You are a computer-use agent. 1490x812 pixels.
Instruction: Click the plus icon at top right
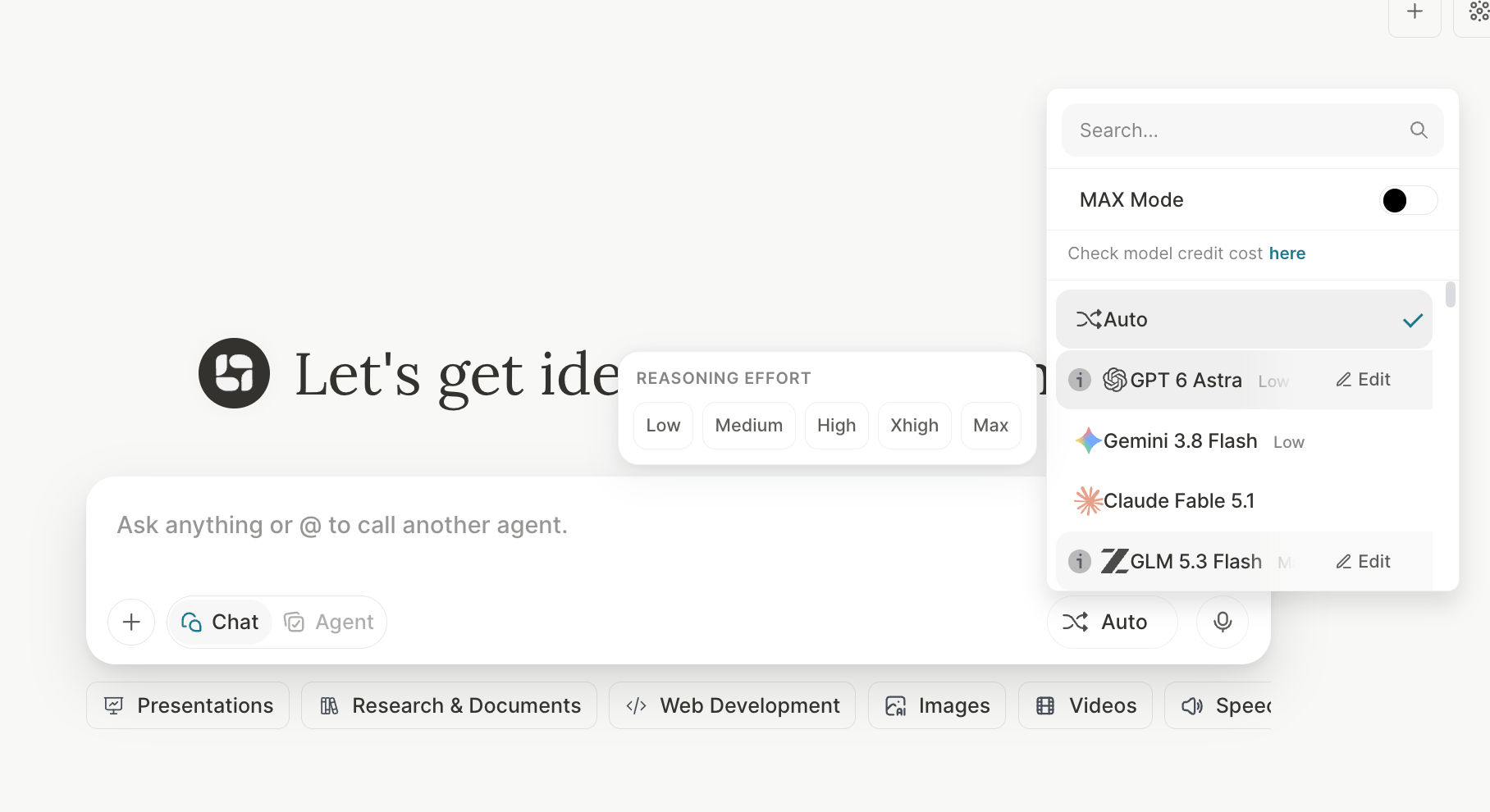pyautogui.click(x=1415, y=11)
